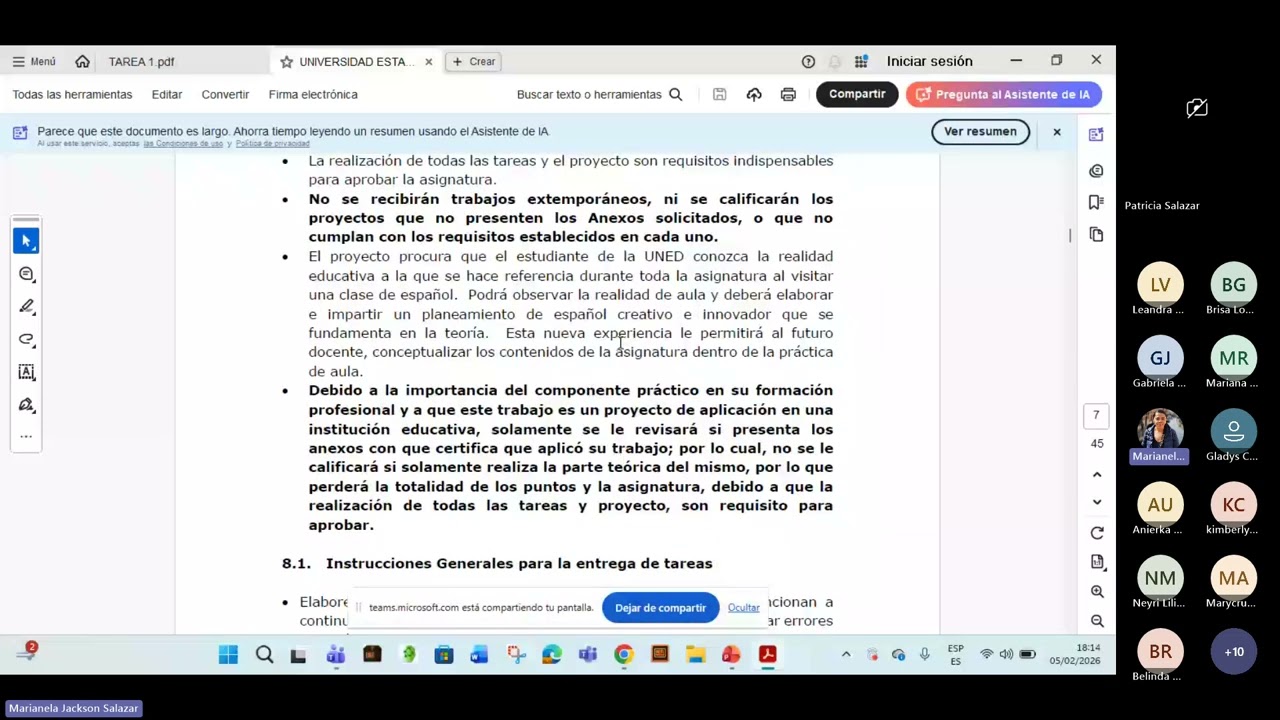This screenshot has height=720, width=1280.
Task: Click ESP ES language indicator
Action: pos(955,655)
